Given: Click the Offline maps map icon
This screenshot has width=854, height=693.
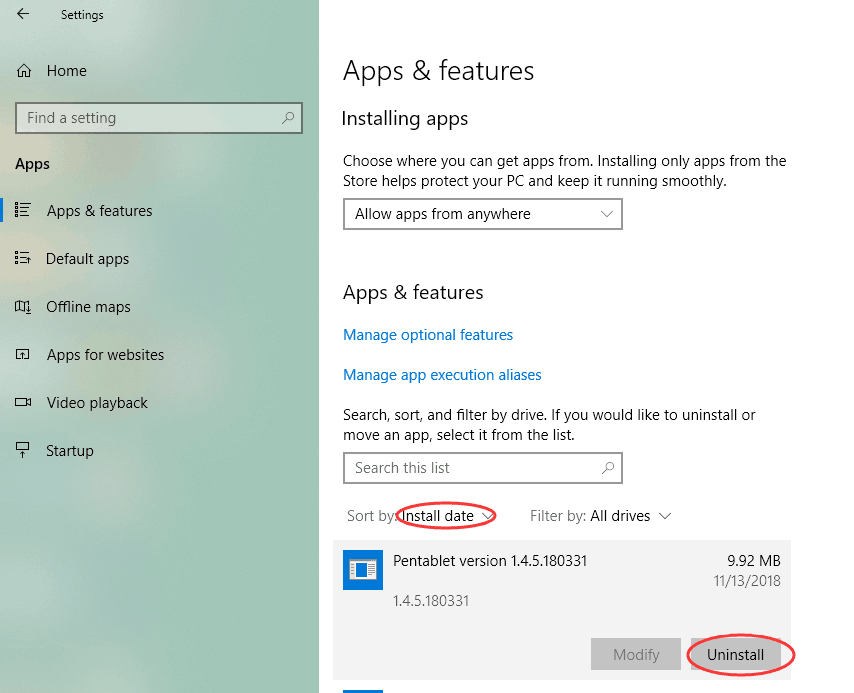Looking at the screenshot, I should tap(22, 307).
